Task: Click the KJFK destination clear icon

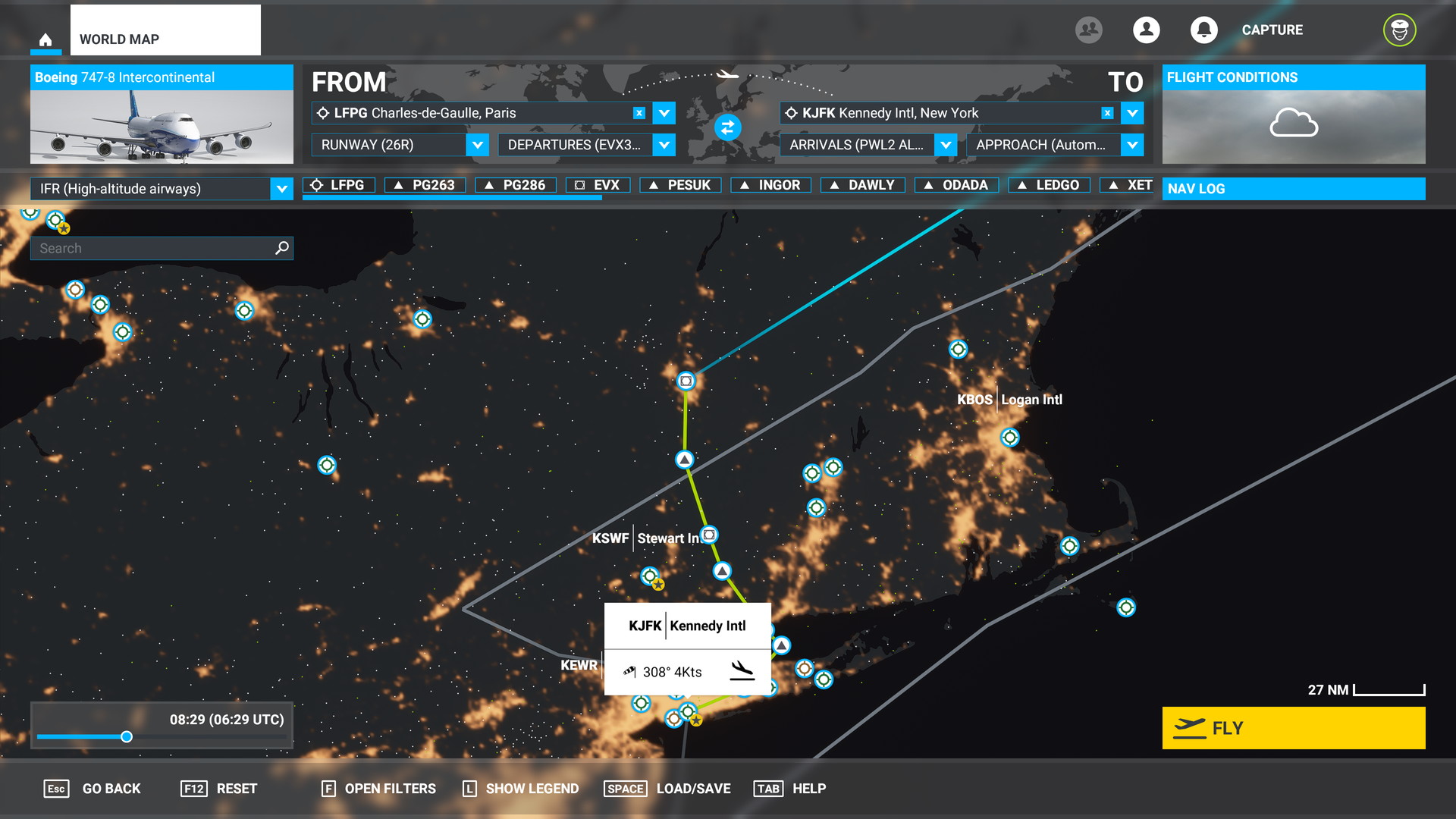Action: pos(1108,112)
